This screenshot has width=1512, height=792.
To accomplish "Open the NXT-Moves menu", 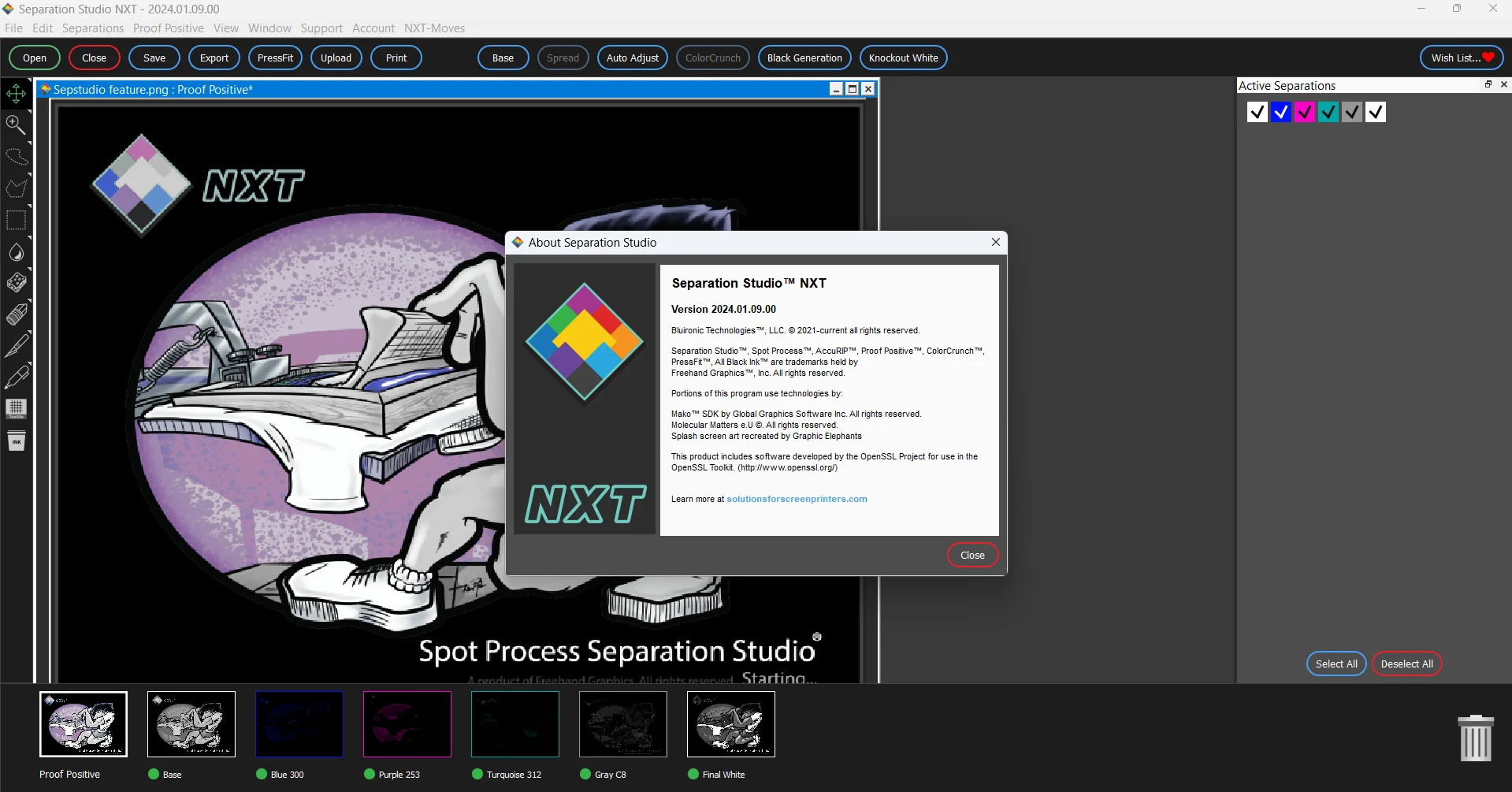I will point(435,28).
